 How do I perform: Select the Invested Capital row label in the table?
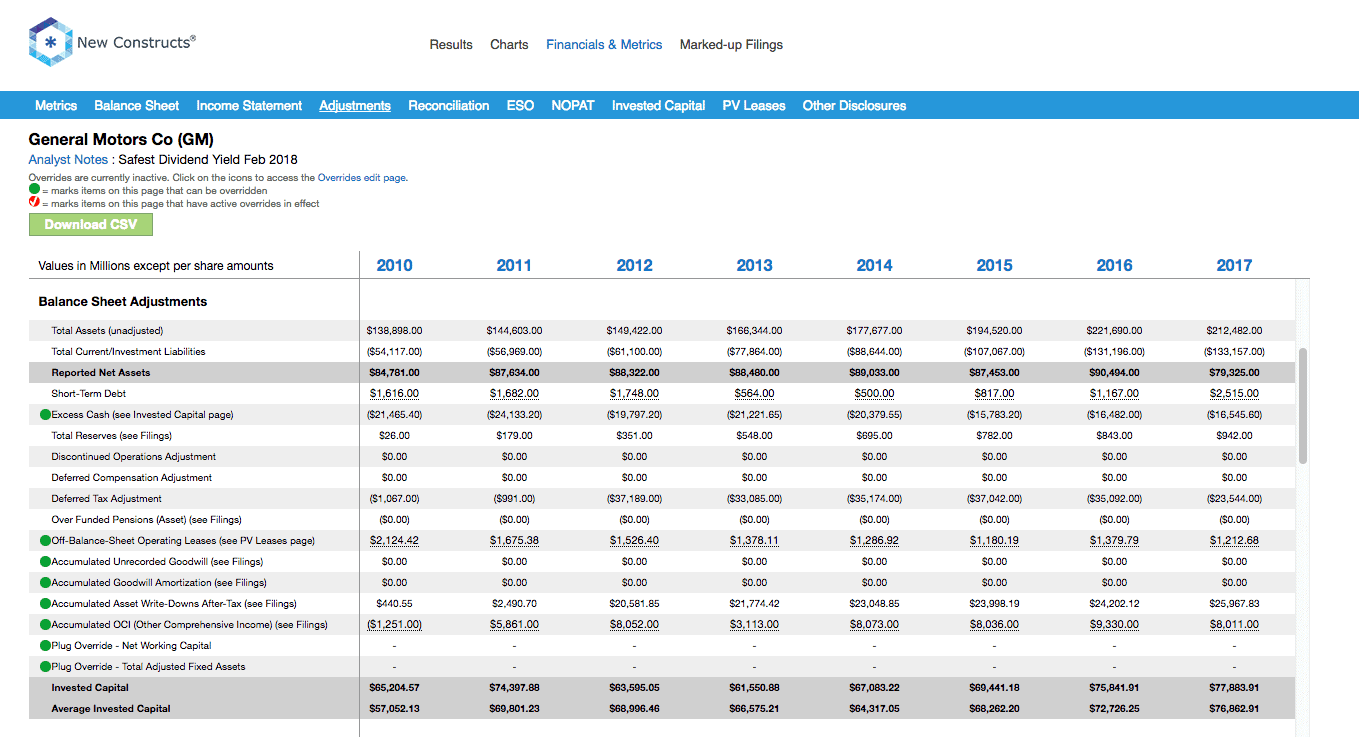click(90, 688)
